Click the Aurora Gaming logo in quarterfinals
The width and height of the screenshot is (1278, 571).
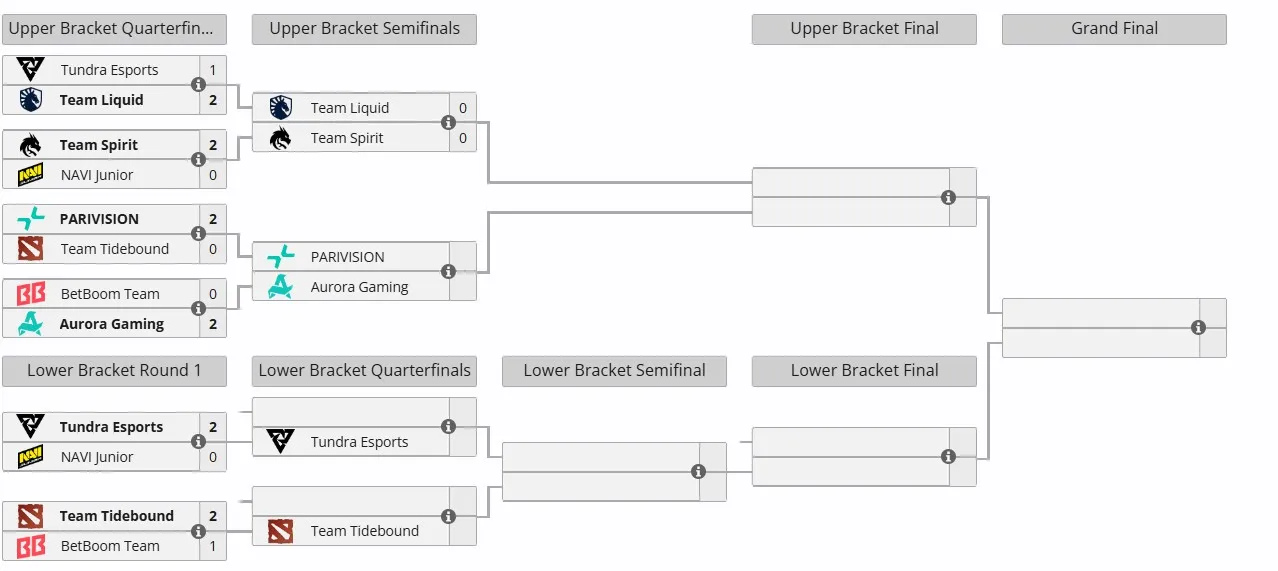point(31,323)
